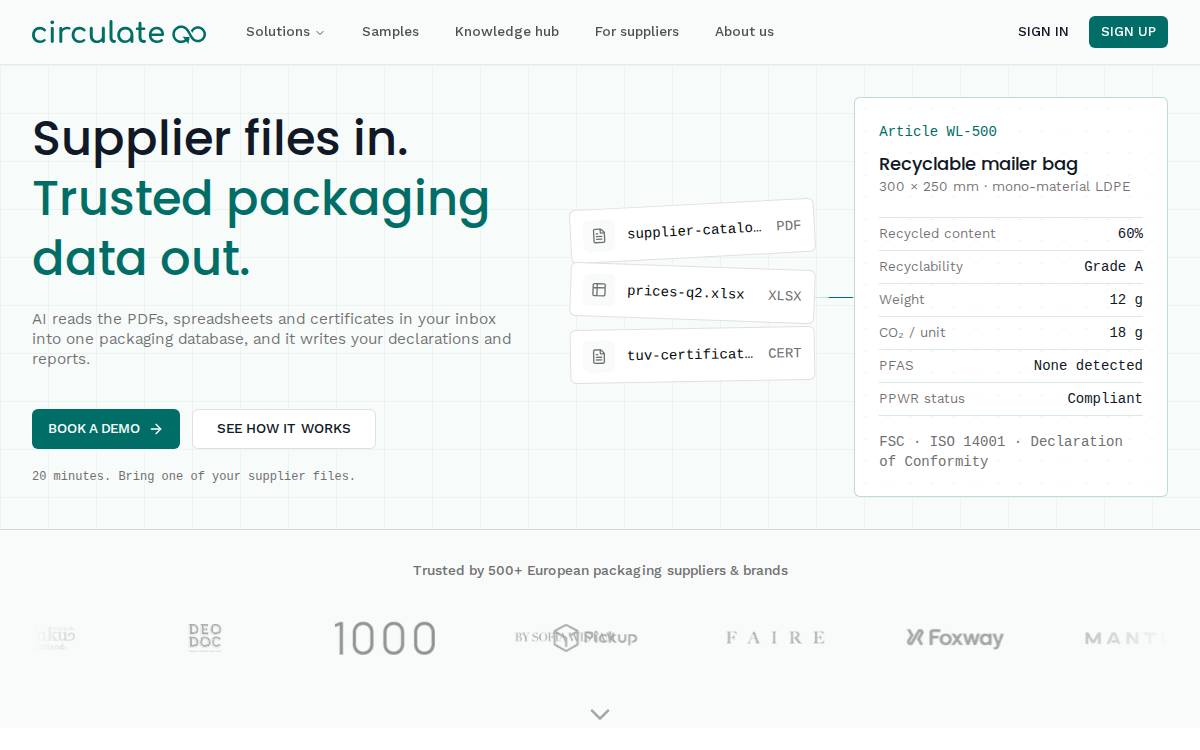Select the supplier-catalog file name
The width and height of the screenshot is (1200, 750).
pos(694,230)
